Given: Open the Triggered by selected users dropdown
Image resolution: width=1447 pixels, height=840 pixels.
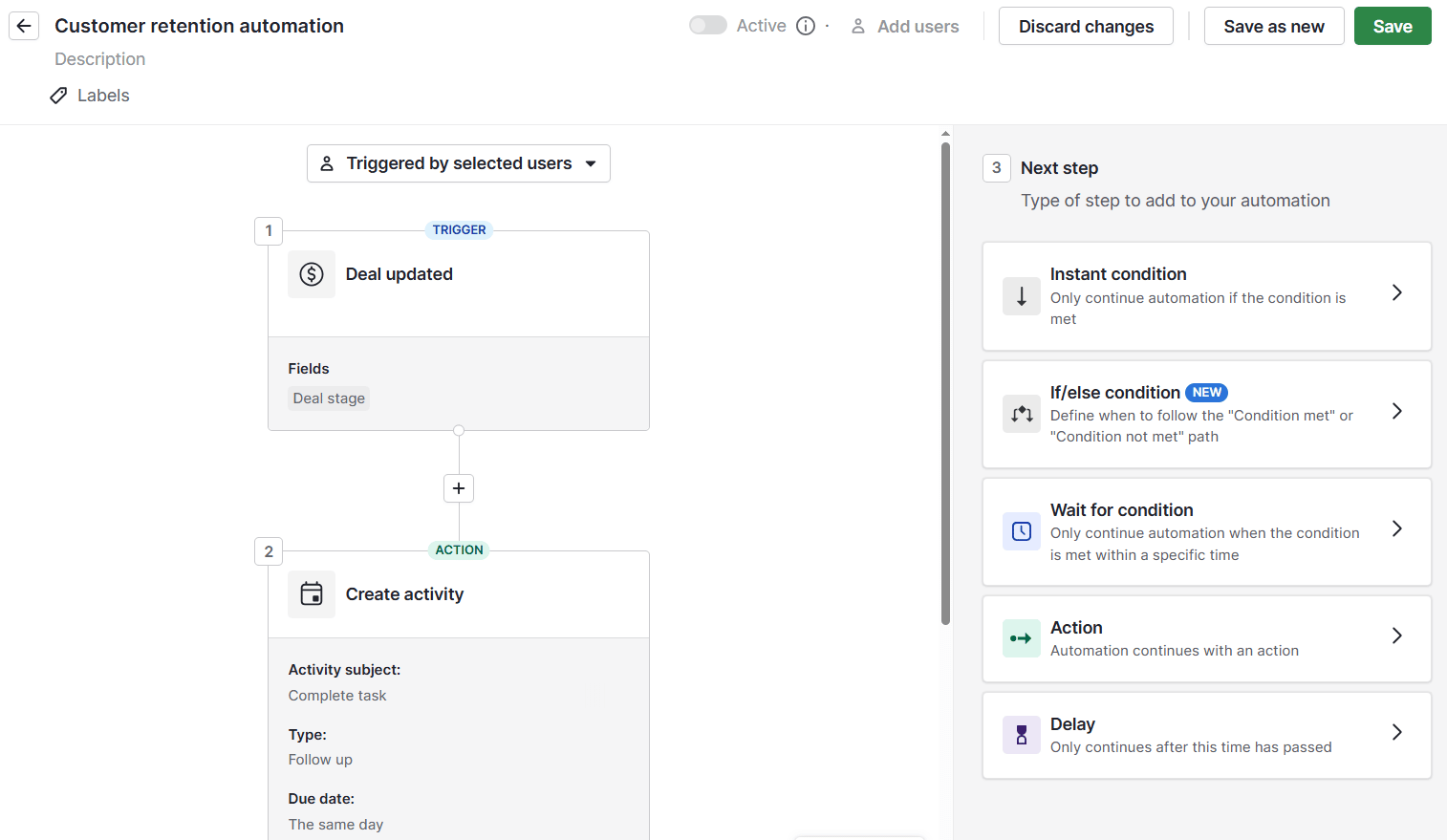Looking at the screenshot, I should (459, 163).
